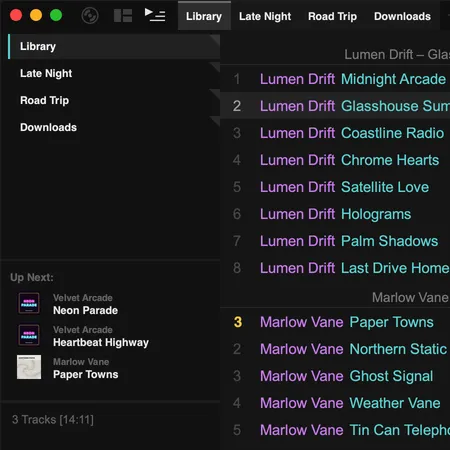Toggle the sidebar layout icon
The width and height of the screenshot is (450, 450).
(x=123, y=15)
